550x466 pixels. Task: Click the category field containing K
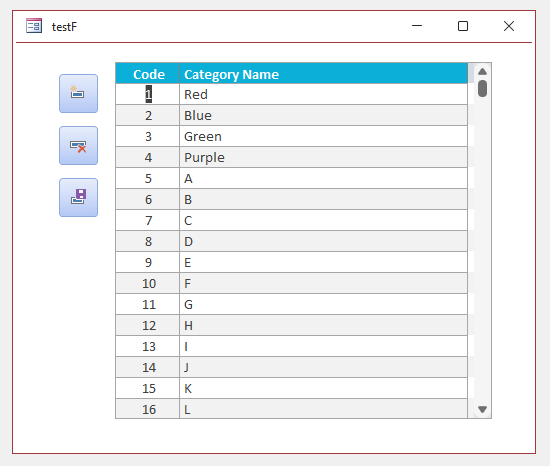click(323, 389)
